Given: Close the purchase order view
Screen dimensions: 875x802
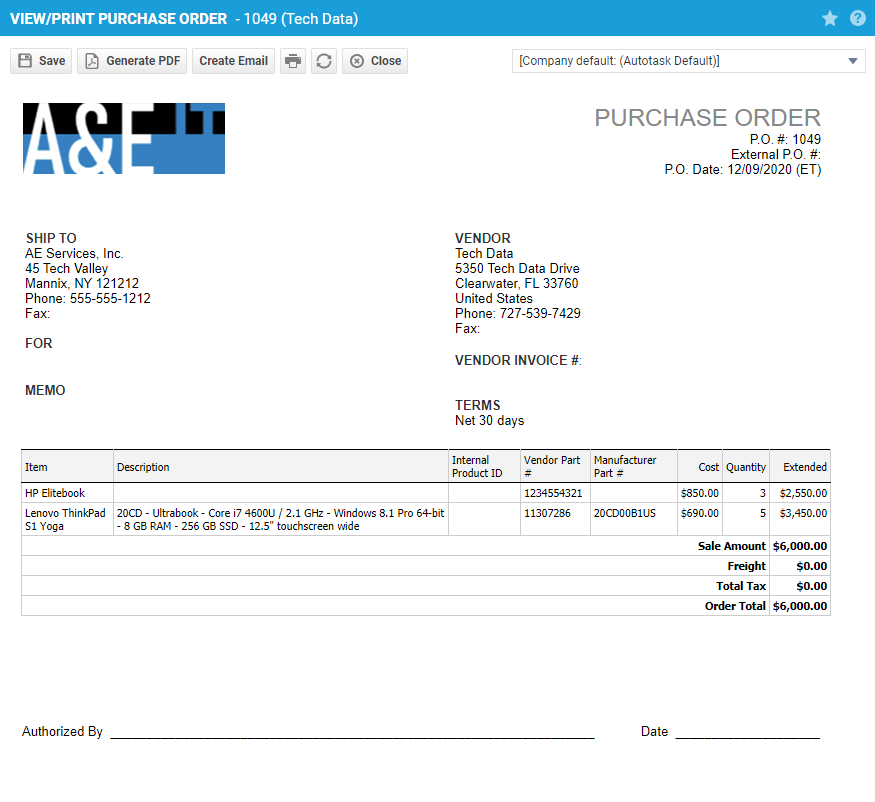Looking at the screenshot, I should (x=375, y=61).
